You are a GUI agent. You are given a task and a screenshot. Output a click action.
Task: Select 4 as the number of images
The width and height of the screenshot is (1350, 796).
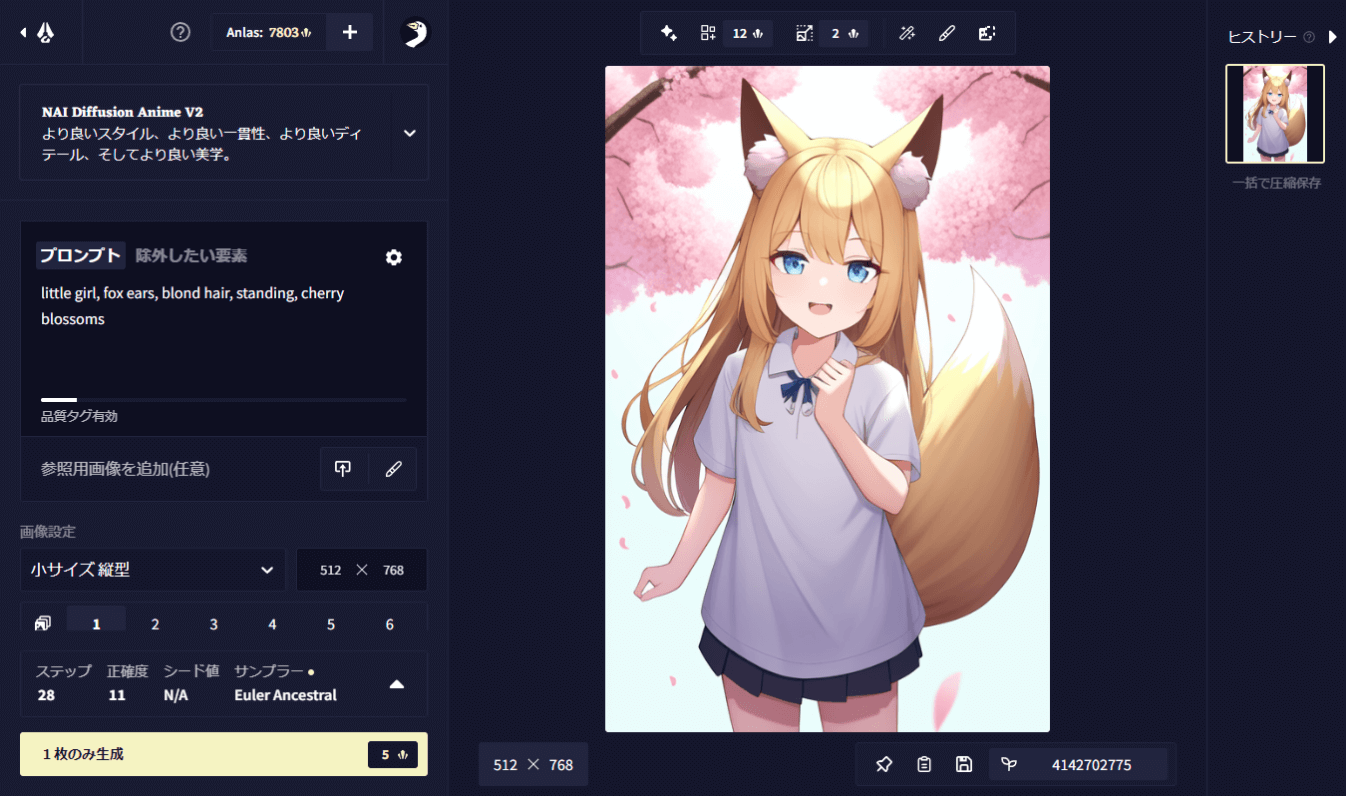(272, 624)
